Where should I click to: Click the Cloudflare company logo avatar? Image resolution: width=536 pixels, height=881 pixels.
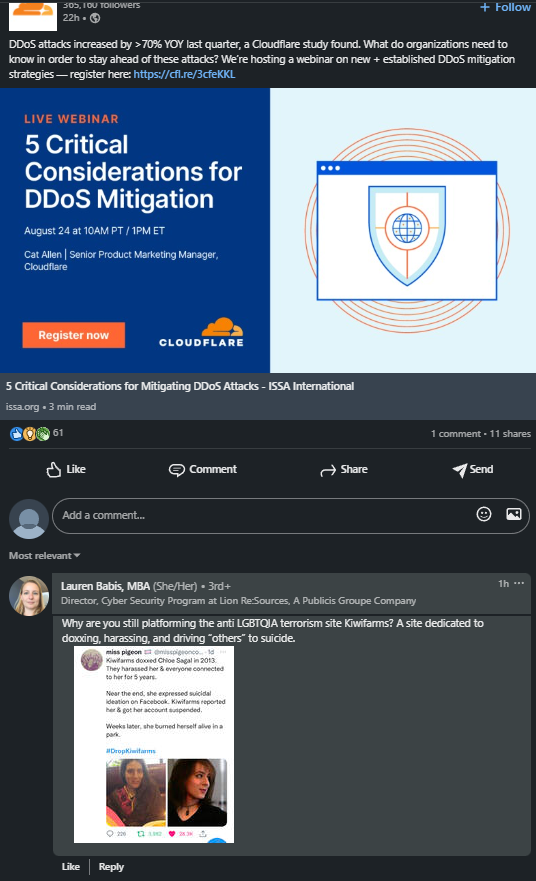click(x=33, y=16)
